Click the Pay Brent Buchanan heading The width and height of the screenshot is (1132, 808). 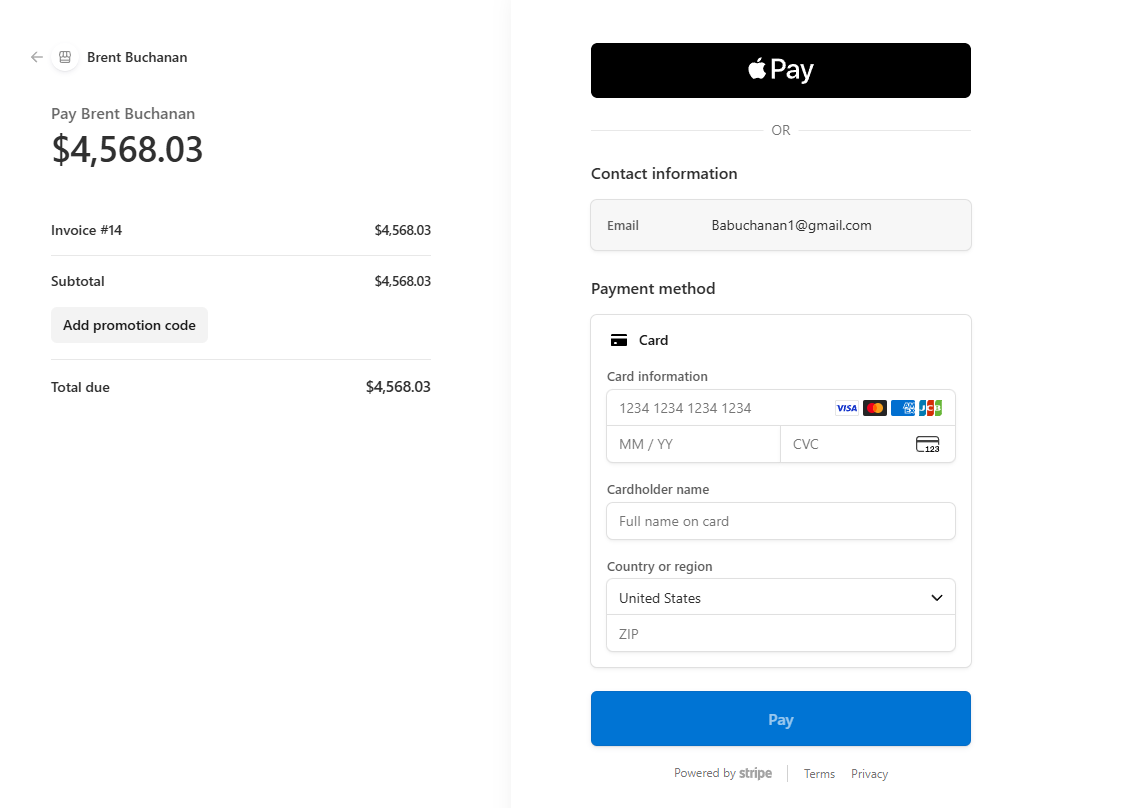pyautogui.click(x=123, y=113)
